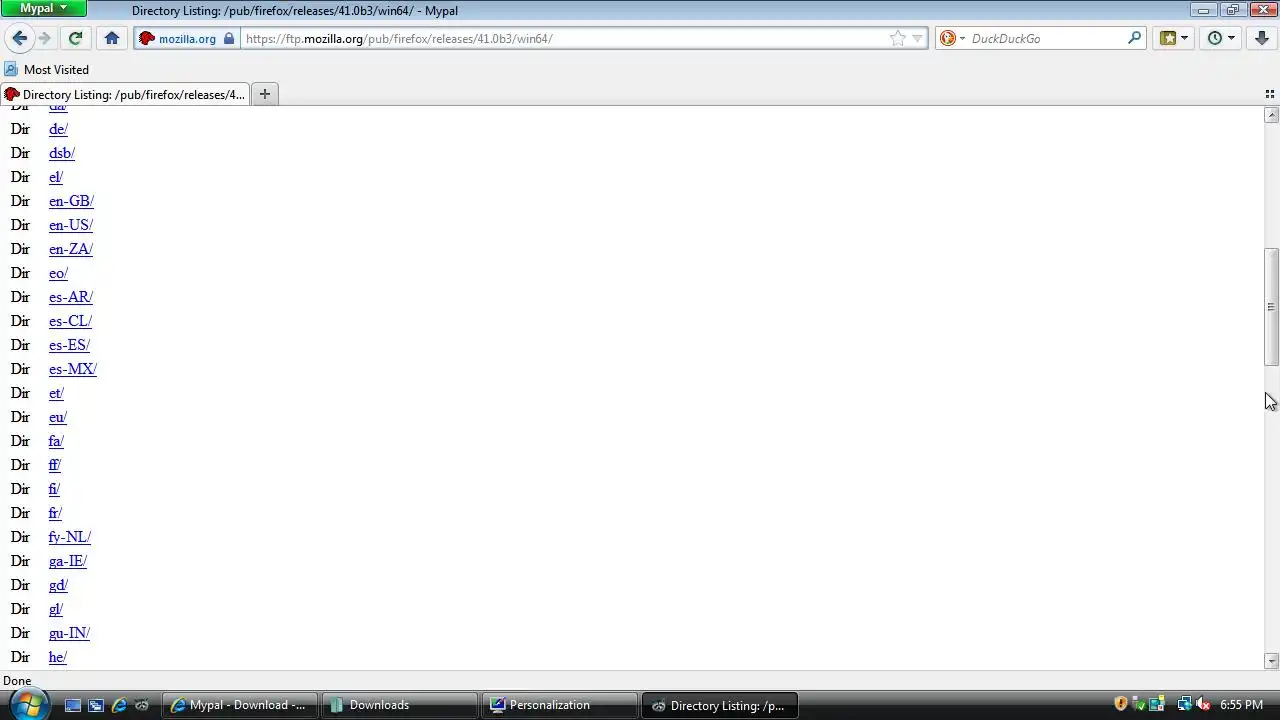This screenshot has width=1280, height=720.
Task: Open the es-MX/ directory link
Action: coord(73,369)
